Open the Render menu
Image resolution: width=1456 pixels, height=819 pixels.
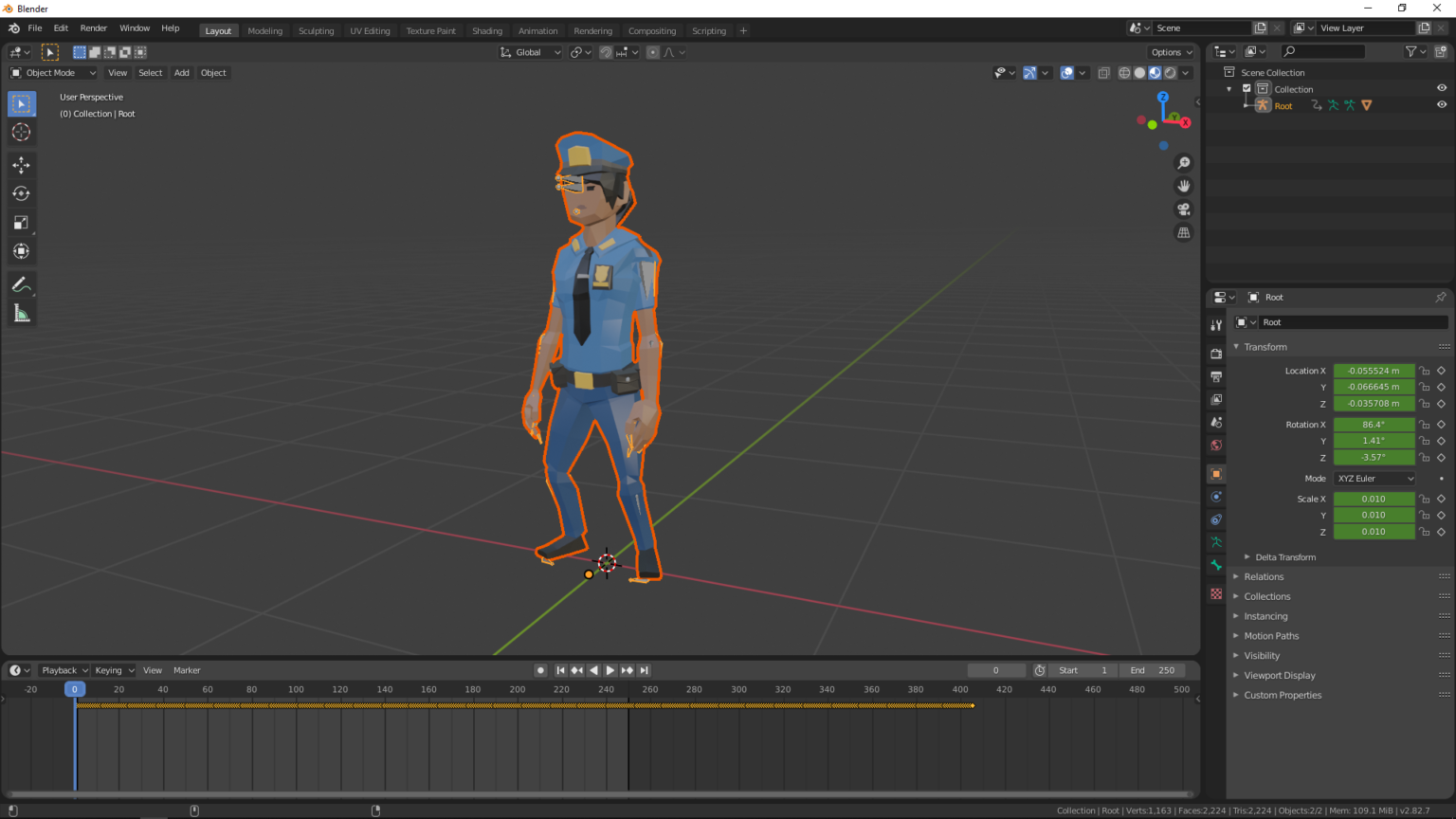93,27
